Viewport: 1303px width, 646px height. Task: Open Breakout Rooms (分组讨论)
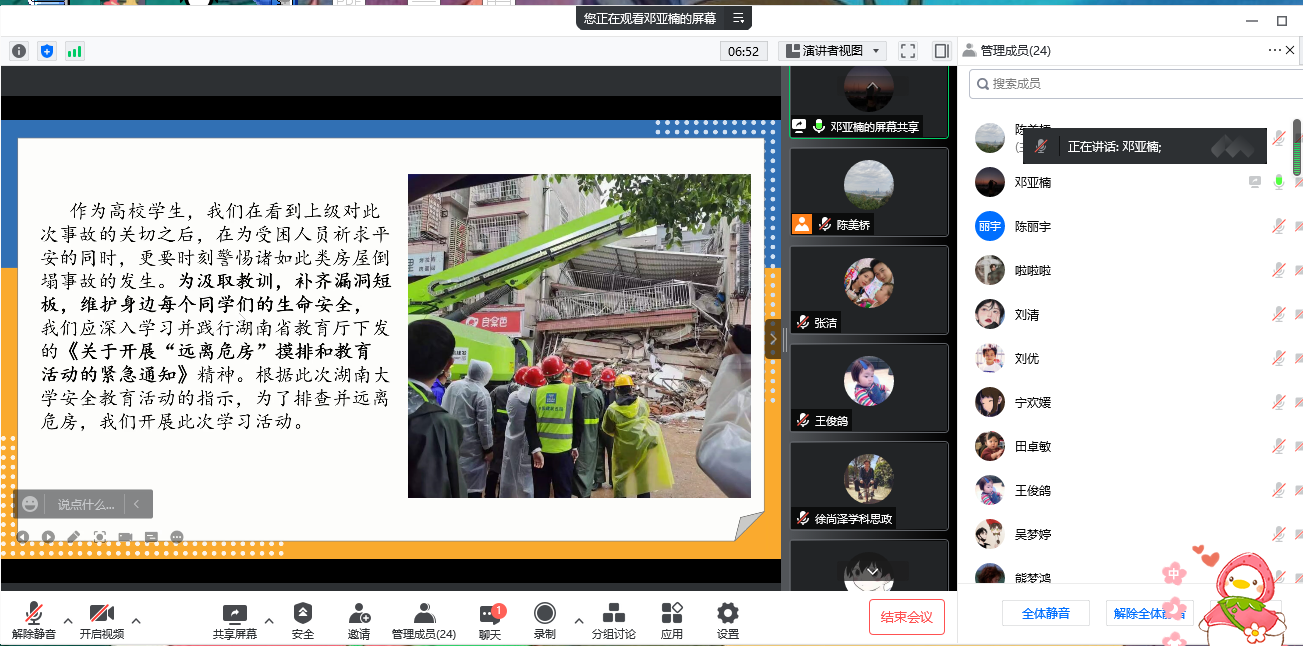click(613, 620)
